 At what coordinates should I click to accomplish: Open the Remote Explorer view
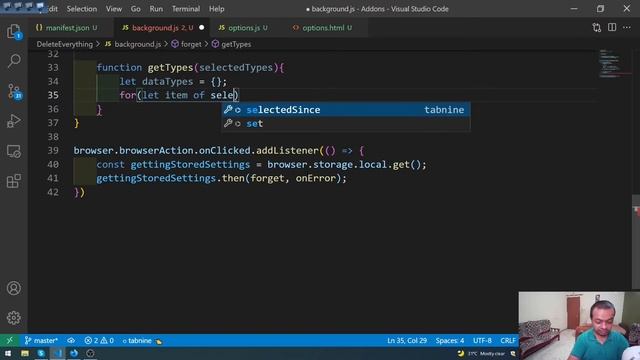14,151
